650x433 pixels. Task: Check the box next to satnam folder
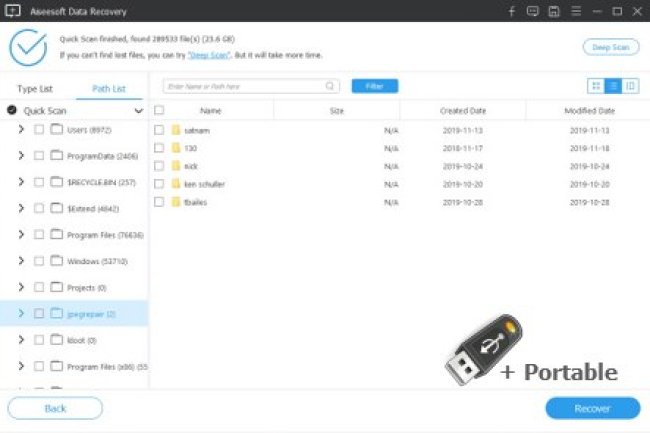click(x=159, y=130)
